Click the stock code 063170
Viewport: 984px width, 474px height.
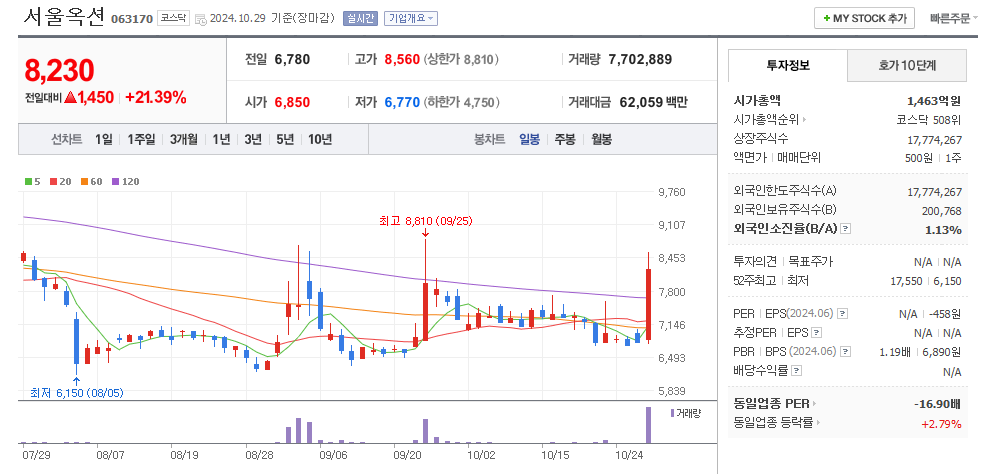click(x=132, y=19)
